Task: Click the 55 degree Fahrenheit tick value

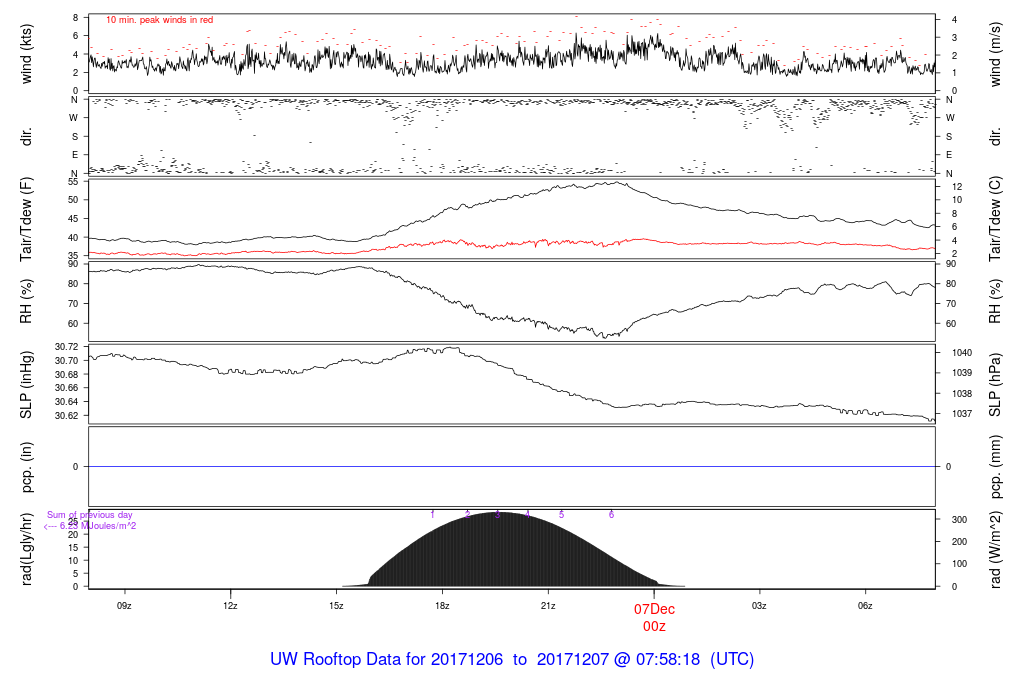Action: (73, 182)
